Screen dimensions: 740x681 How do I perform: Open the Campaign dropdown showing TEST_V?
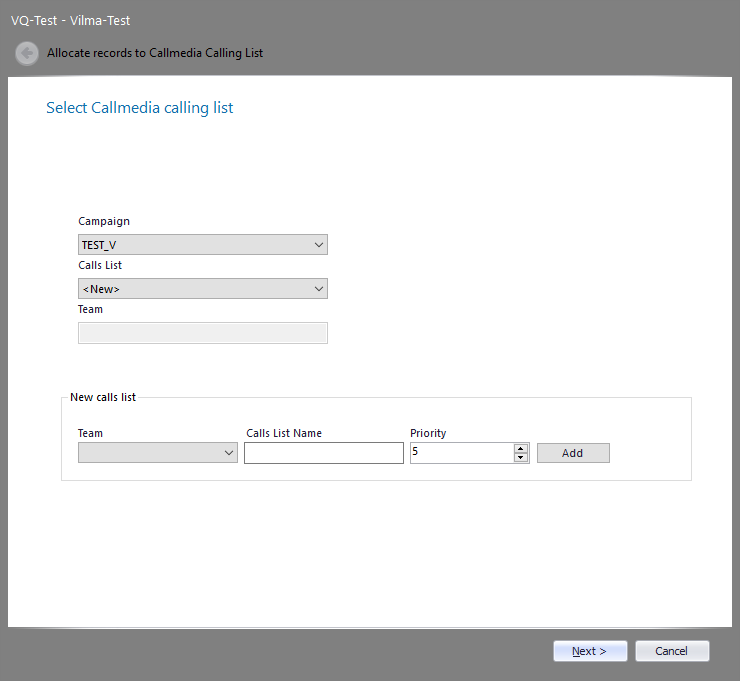(203, 244)
